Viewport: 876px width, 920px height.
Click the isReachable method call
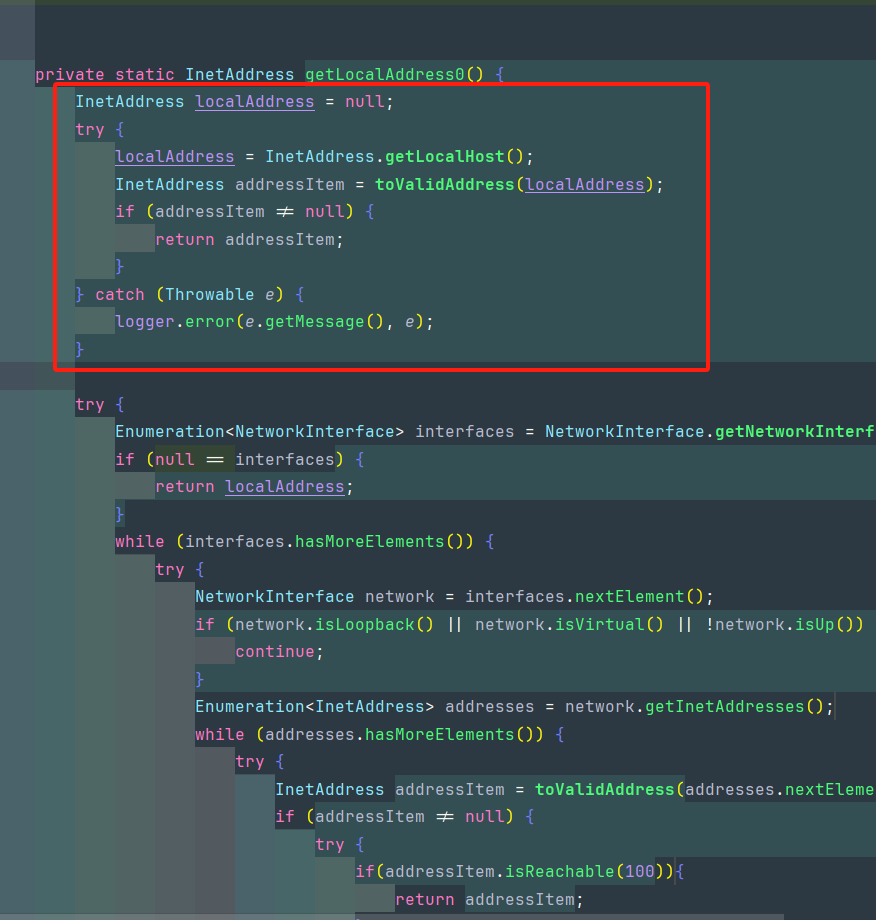[560, 872]
